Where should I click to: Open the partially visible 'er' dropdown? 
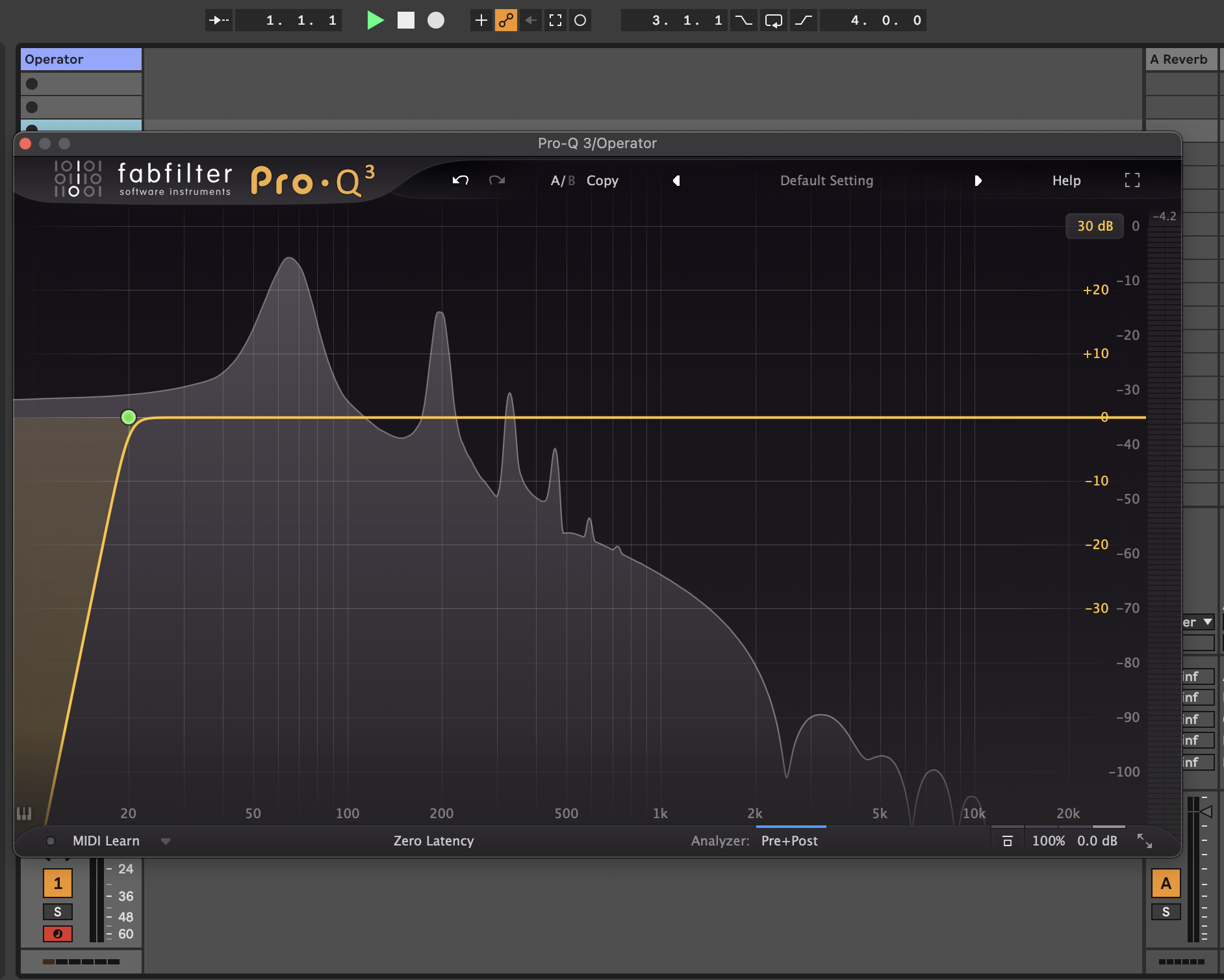click(x=1197, y=622)
